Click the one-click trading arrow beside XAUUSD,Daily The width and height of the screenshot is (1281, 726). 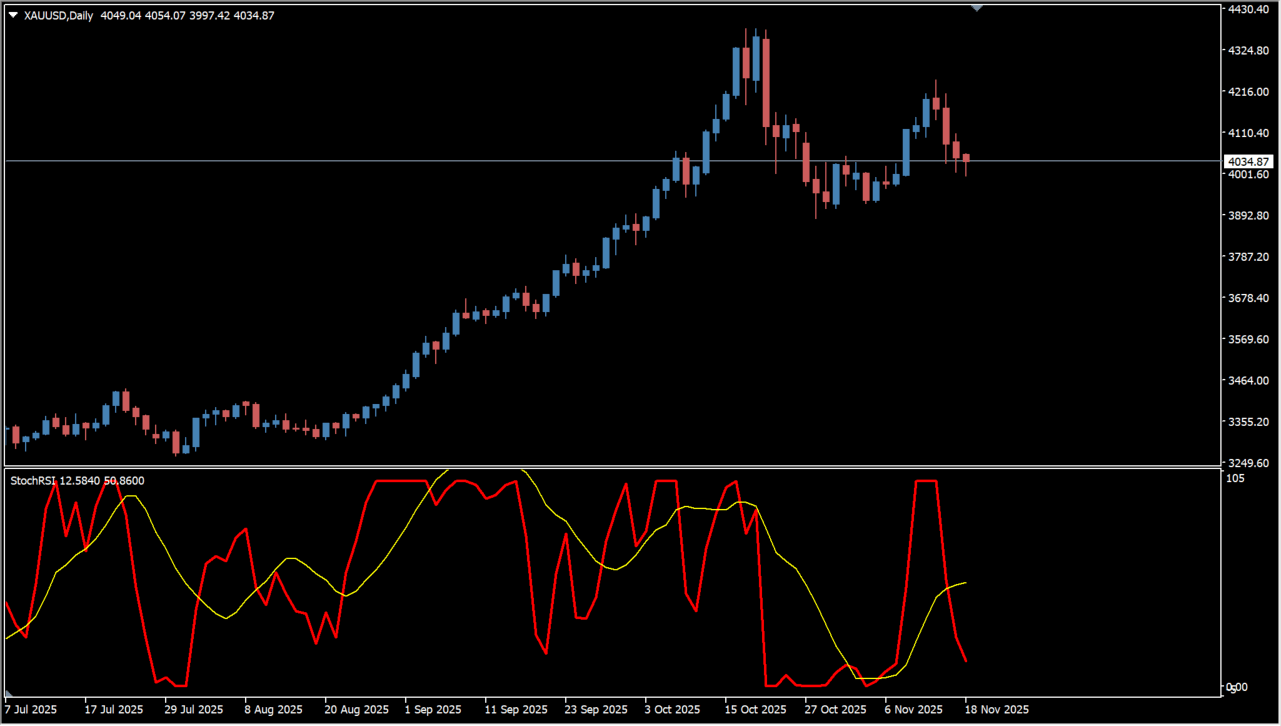click(13, 15)
